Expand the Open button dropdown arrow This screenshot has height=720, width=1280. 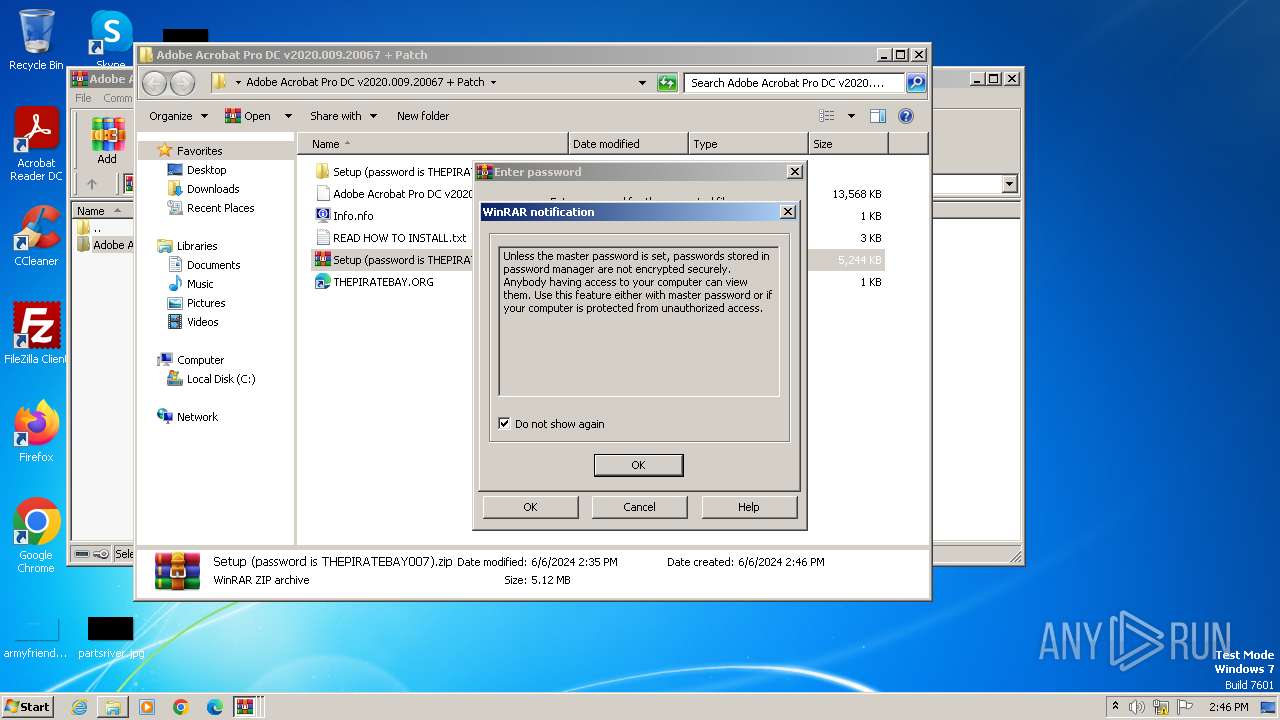288,116
